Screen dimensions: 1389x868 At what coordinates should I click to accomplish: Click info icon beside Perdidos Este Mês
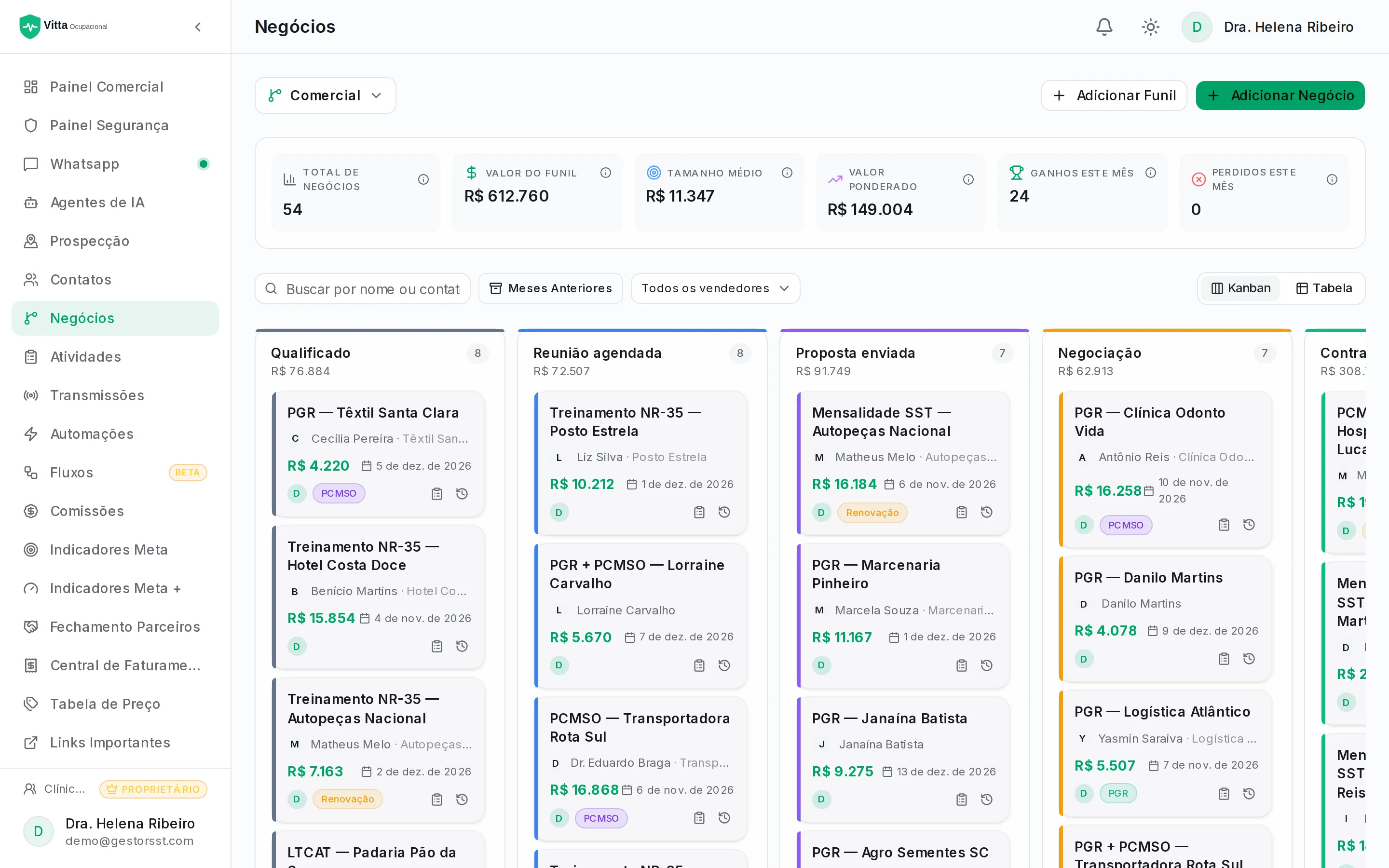1332,180
